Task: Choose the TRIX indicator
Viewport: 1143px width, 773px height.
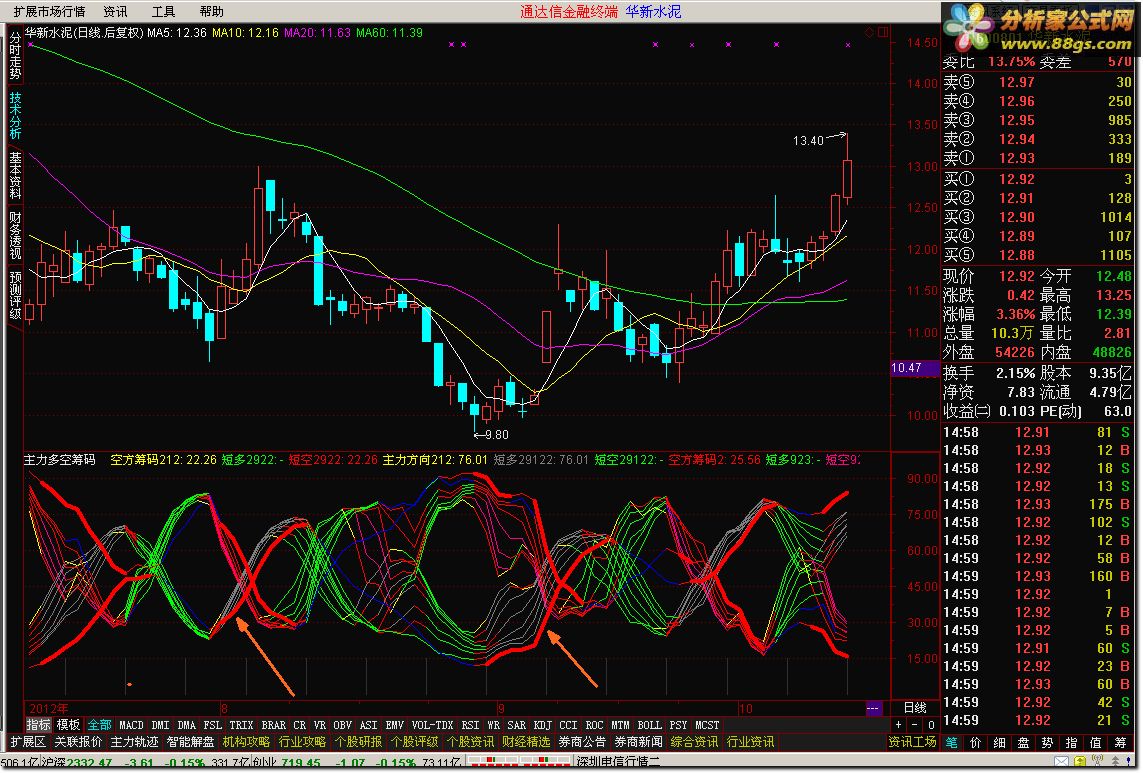Action: pos(241,725)
